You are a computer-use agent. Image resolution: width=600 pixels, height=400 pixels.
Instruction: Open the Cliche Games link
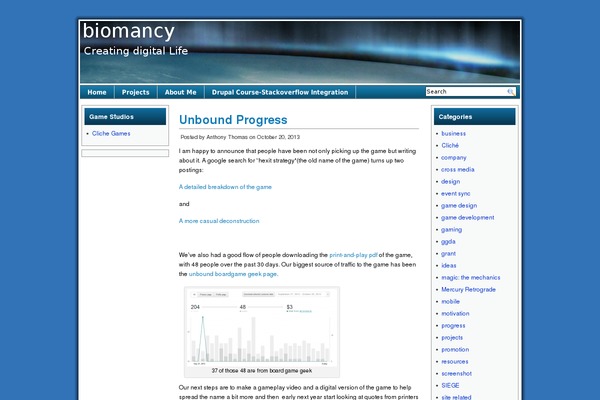[x=111, y=133]
